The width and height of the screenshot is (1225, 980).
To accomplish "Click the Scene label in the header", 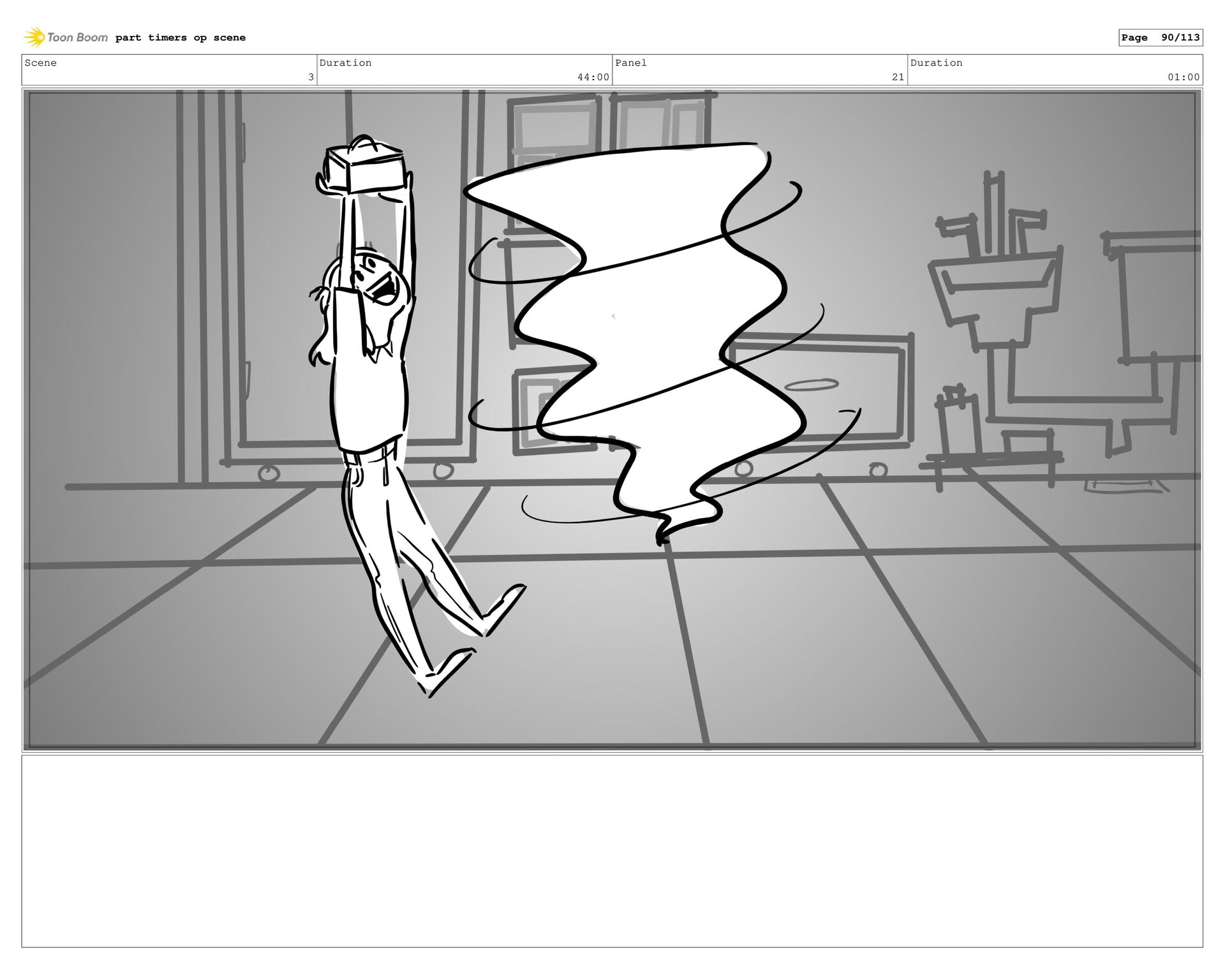I will 41,63.
